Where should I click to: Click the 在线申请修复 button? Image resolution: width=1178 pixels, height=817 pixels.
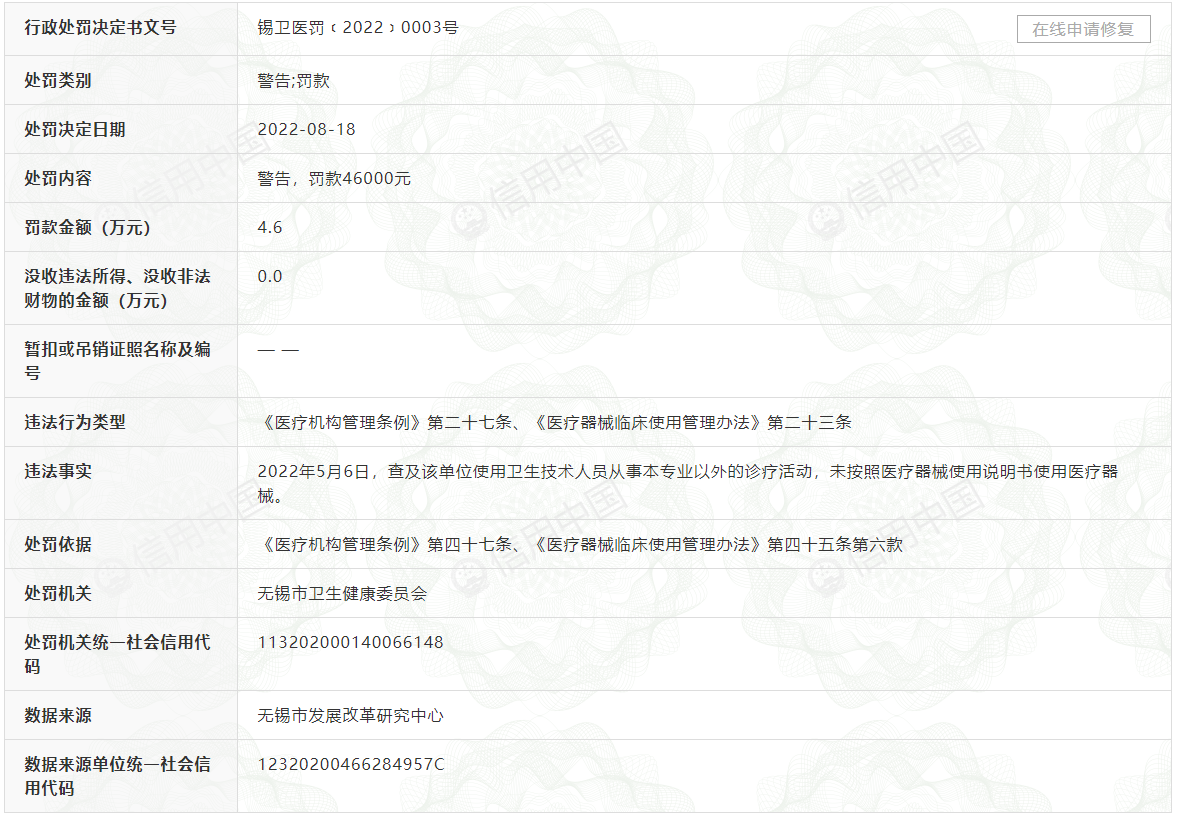tap(1083, 29)
